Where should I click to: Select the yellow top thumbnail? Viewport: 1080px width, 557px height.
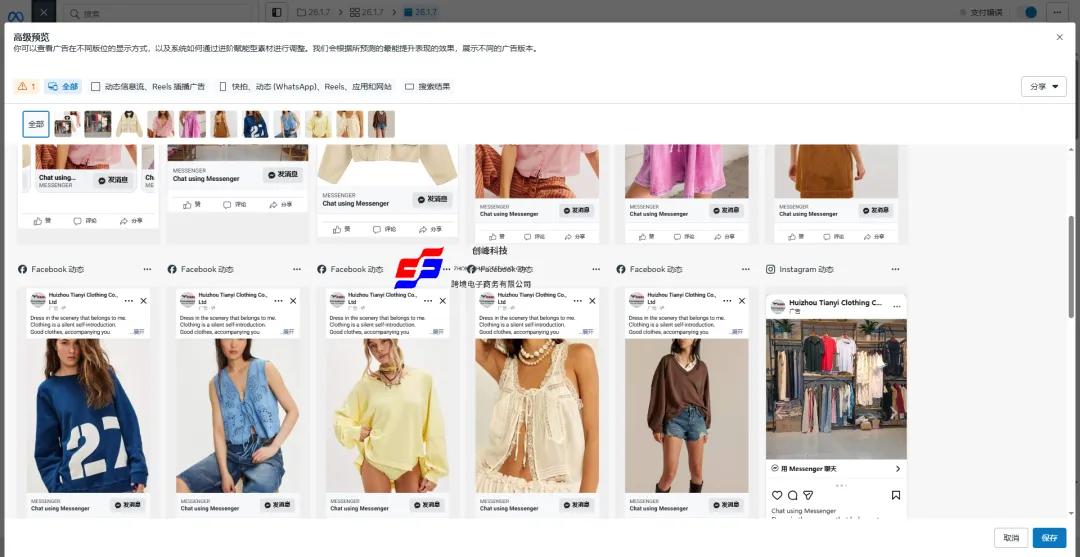pos(318,125)
